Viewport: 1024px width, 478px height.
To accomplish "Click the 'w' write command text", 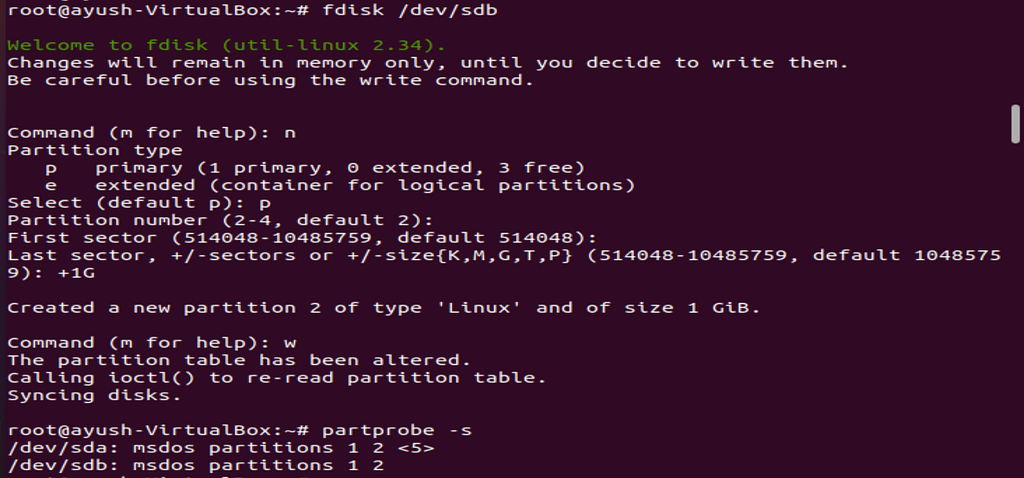I will click(291, 343).
